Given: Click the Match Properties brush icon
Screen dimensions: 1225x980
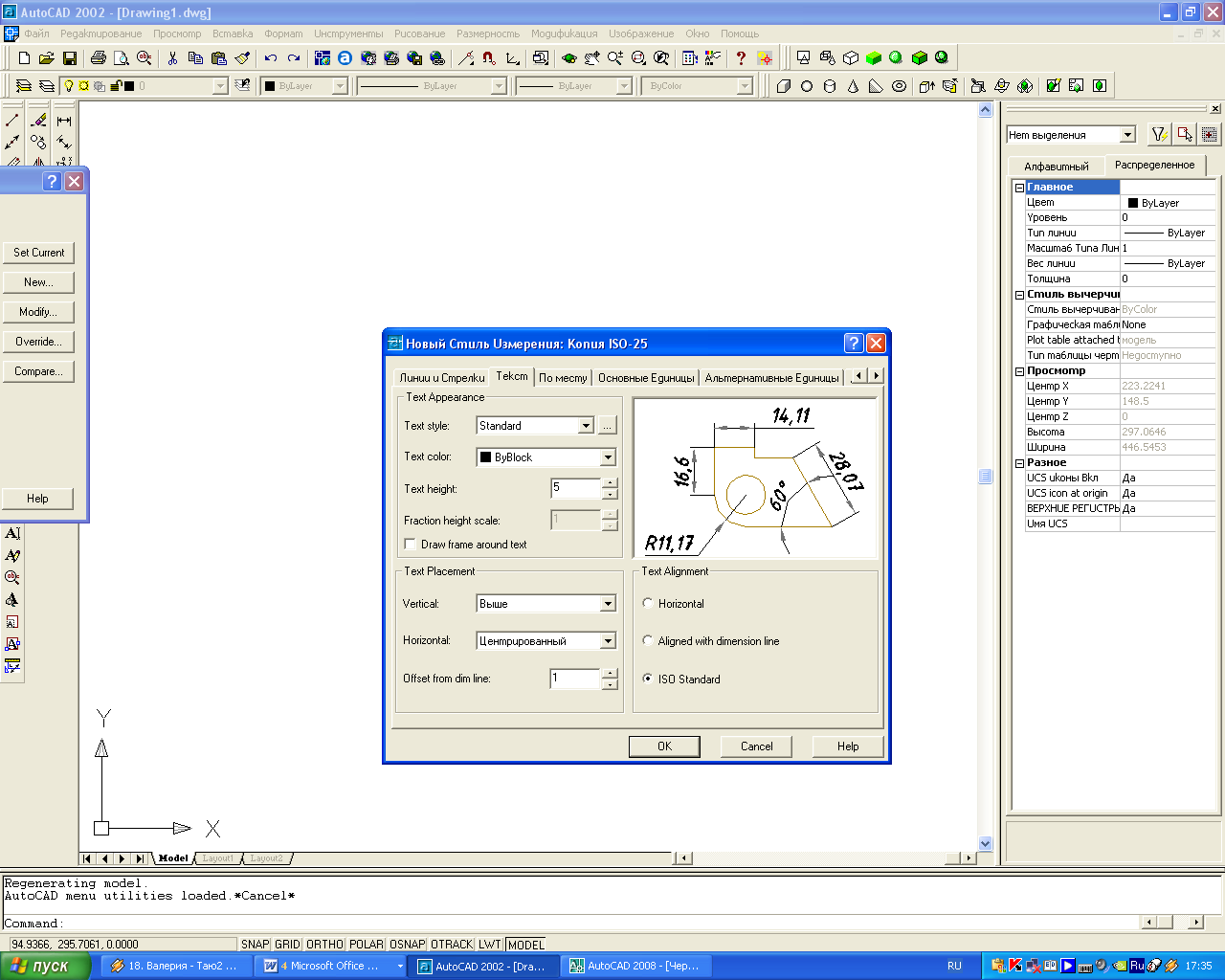Looking at the screenshot, I should coord(242,58).
